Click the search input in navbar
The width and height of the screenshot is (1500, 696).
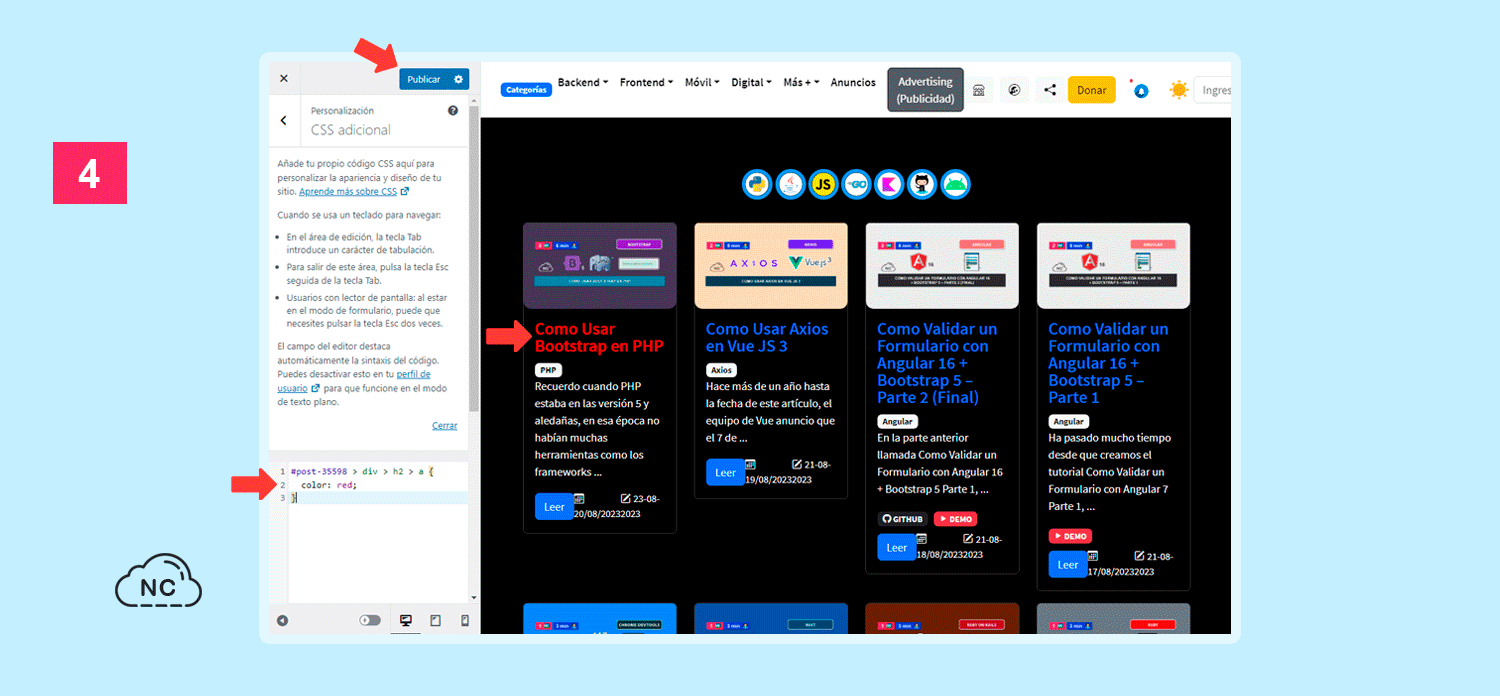[1213, 90]
